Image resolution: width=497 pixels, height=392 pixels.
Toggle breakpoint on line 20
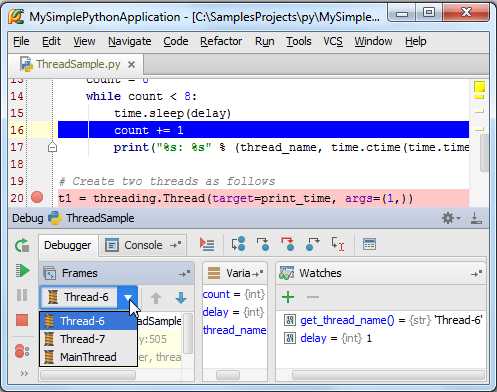coord(37,197)
